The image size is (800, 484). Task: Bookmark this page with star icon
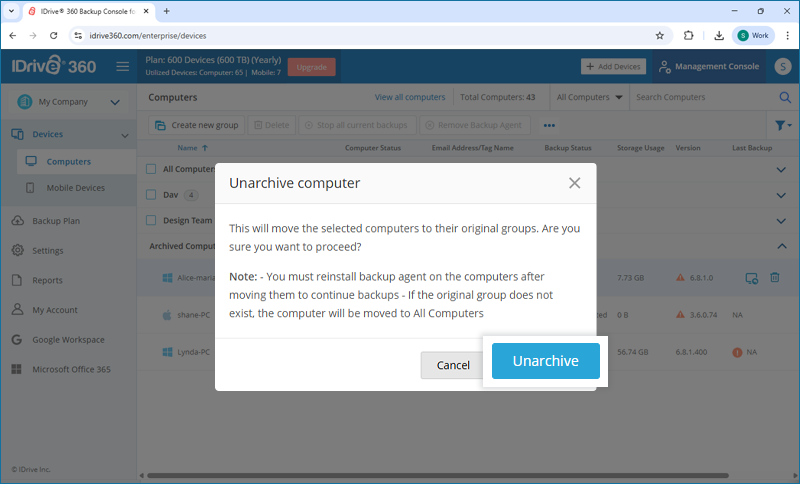click(660, 36)
